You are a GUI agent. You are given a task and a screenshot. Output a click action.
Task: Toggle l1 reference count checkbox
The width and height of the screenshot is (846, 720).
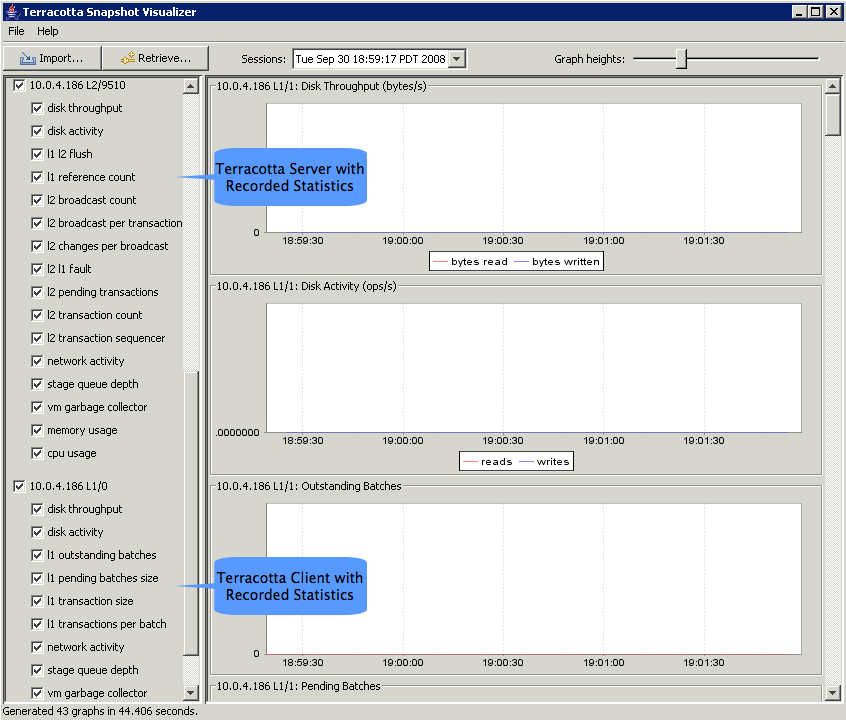click(x=37, y=177)
